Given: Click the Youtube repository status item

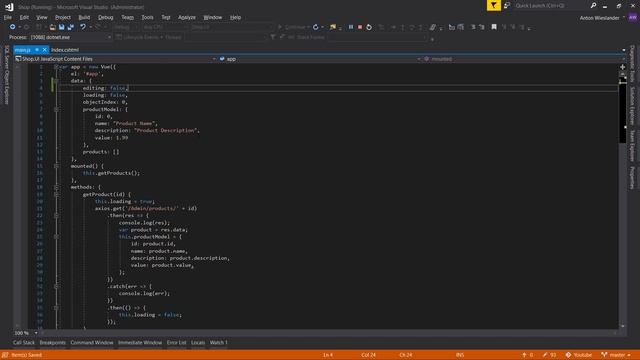Looking at the screenshot, I should tap(578, 355).
